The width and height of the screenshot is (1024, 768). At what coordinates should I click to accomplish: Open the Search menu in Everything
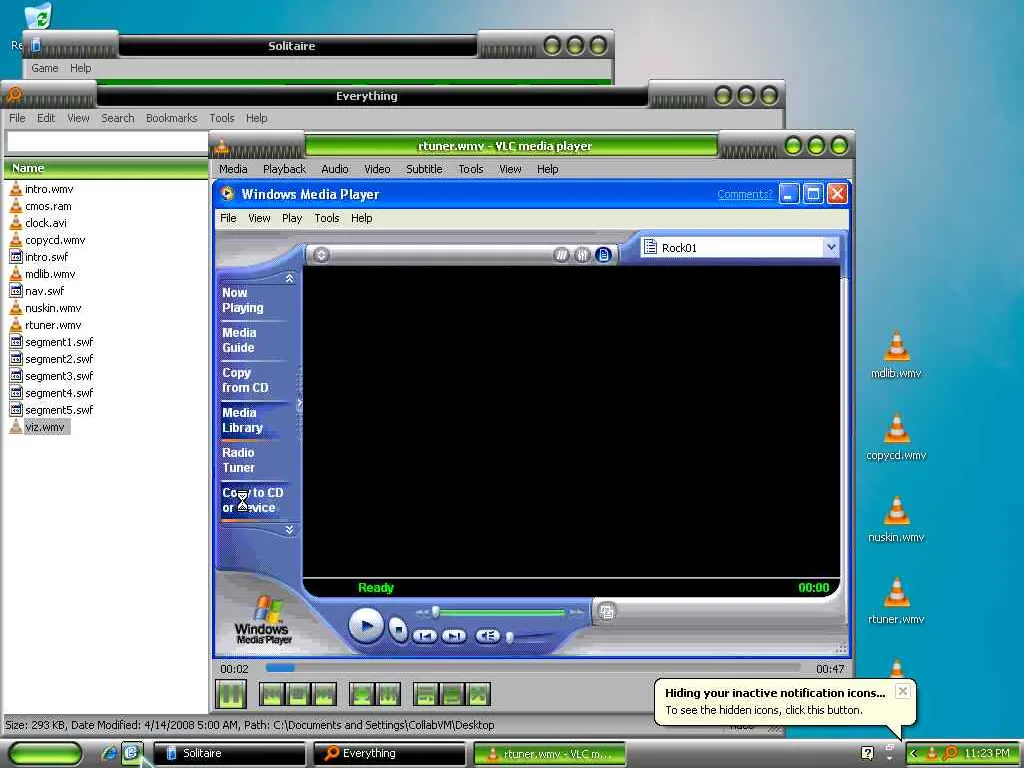pos(118,118)
